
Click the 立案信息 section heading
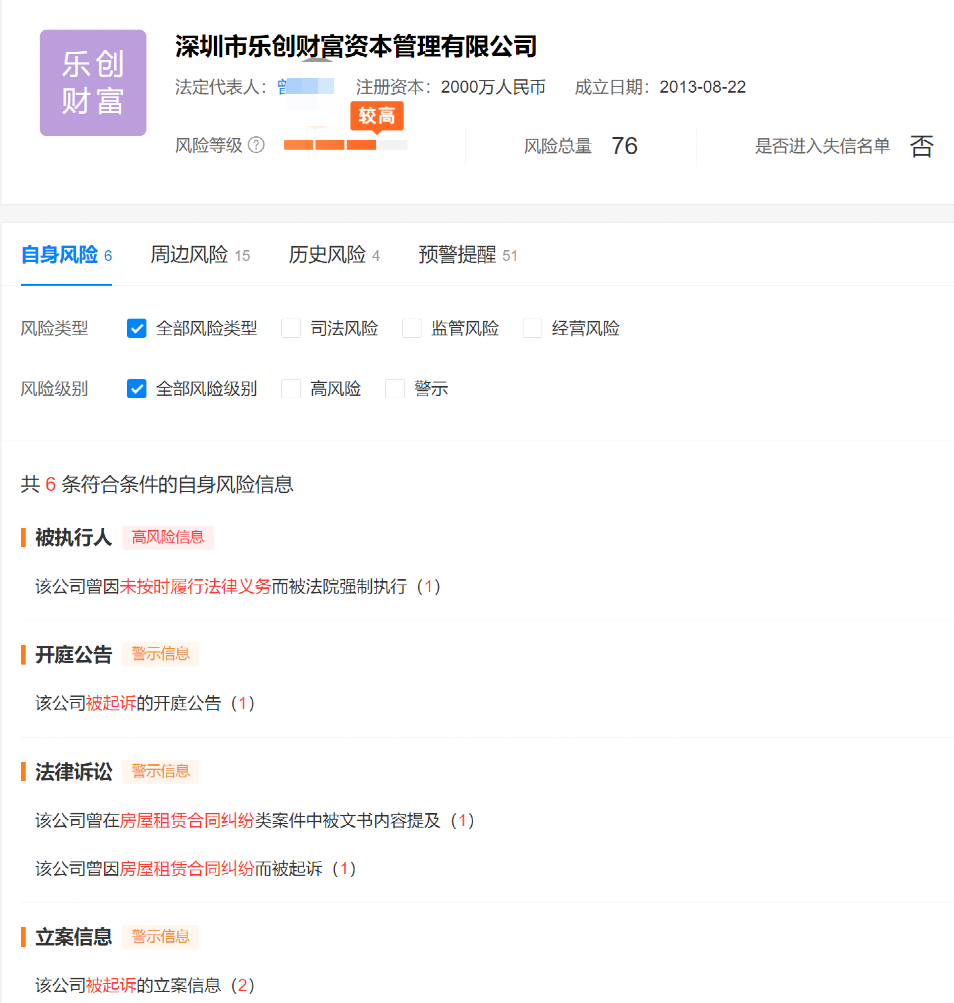[74, 936]
